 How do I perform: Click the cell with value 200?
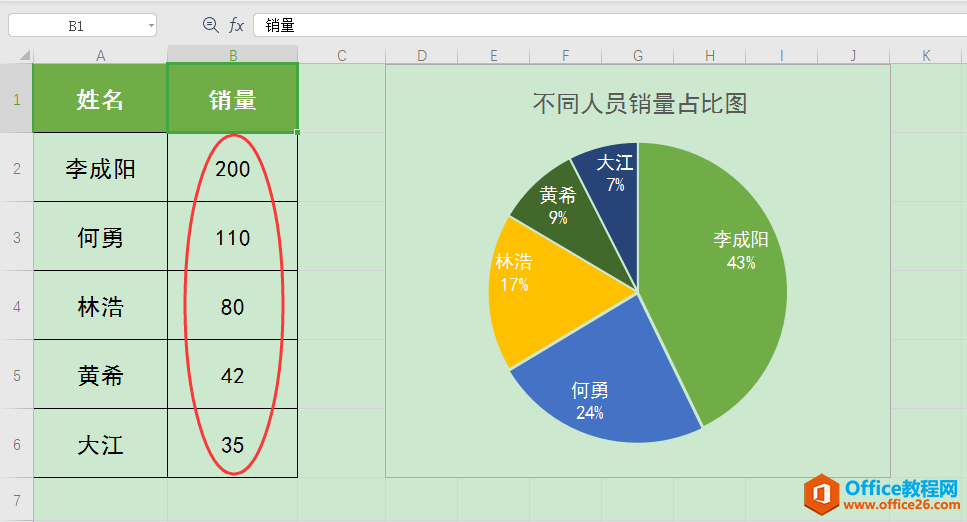232,168
